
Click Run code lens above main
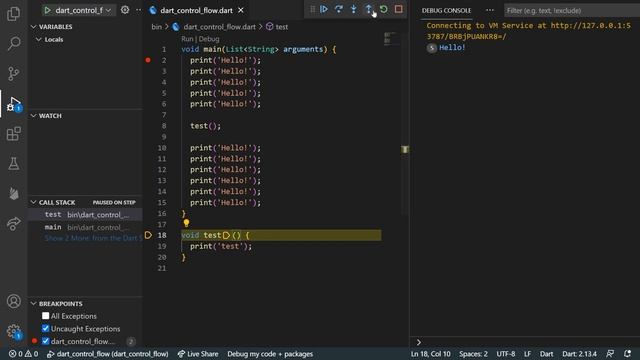187,39
